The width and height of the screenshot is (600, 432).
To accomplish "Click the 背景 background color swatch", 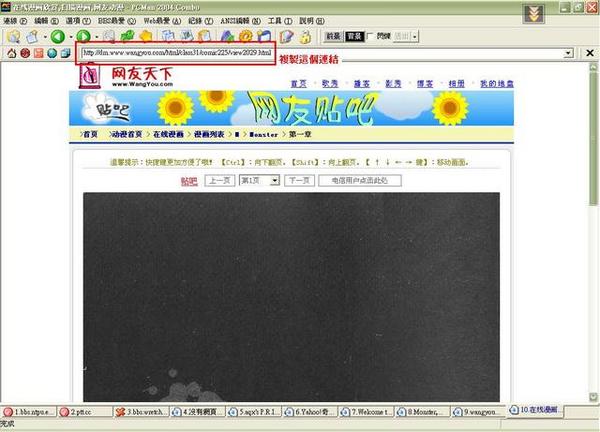I will coord(355,36).
